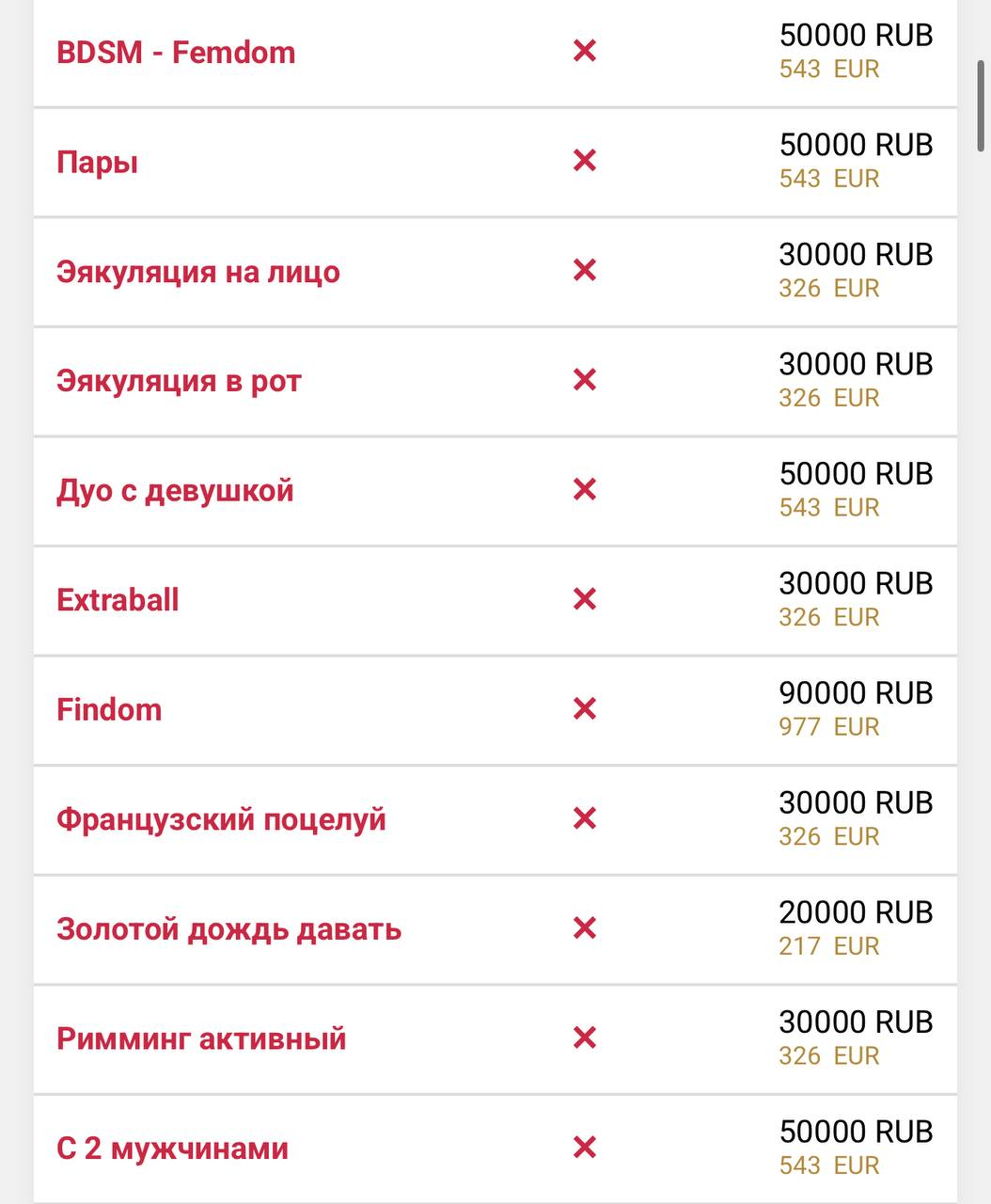Open the Extraball service label
This screenshot has width=991, height=1204.
click(118, 600)
